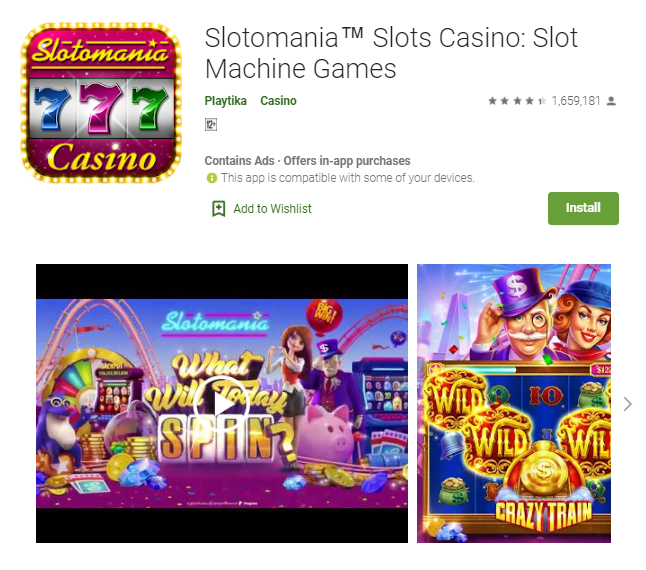Click the Slotomania Slots Casino title
This screenshot has width=646, height=570.
pos(391,53)
